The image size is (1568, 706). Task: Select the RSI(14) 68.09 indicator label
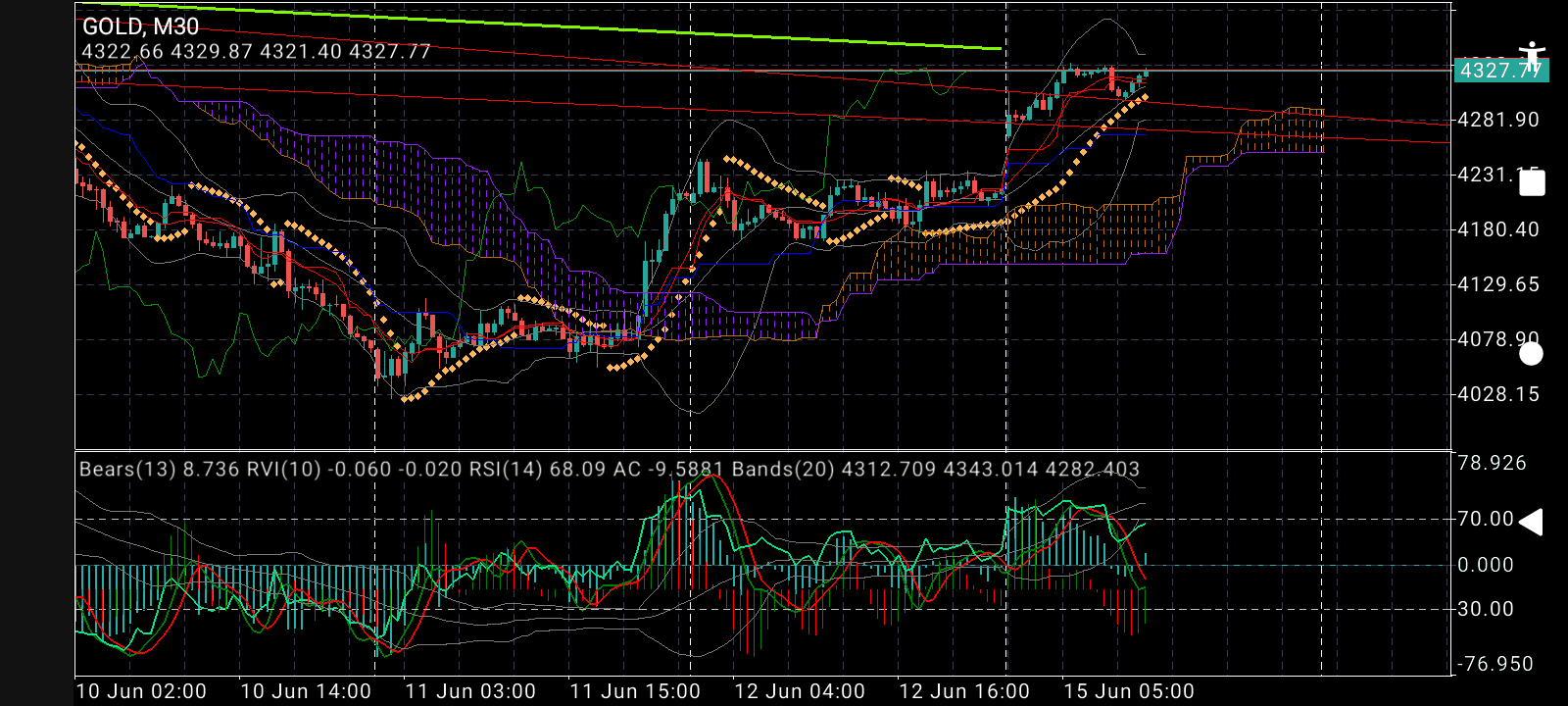click(x=537, y=469)
